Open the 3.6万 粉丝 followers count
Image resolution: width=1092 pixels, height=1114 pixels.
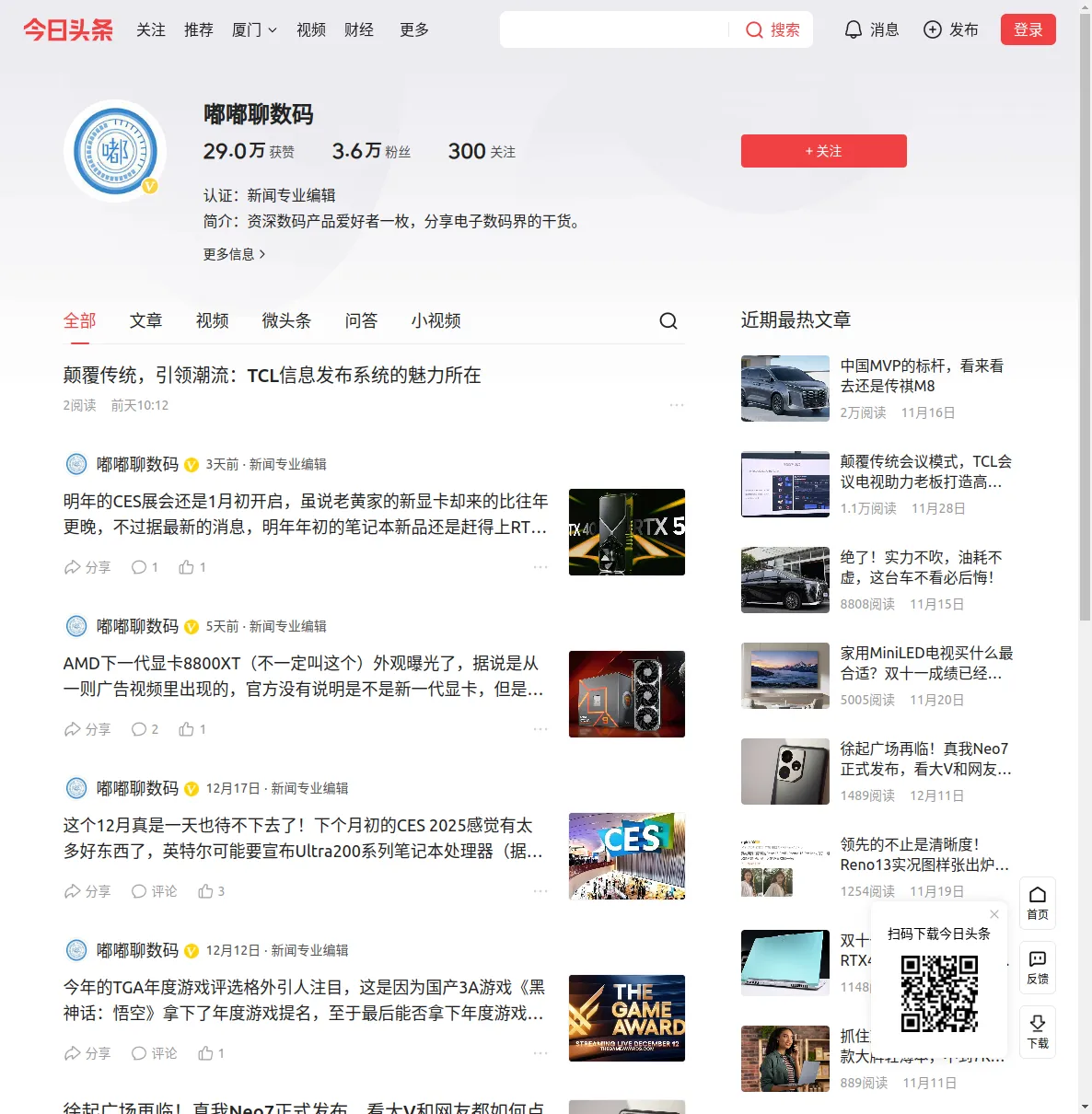click(371, 151)
